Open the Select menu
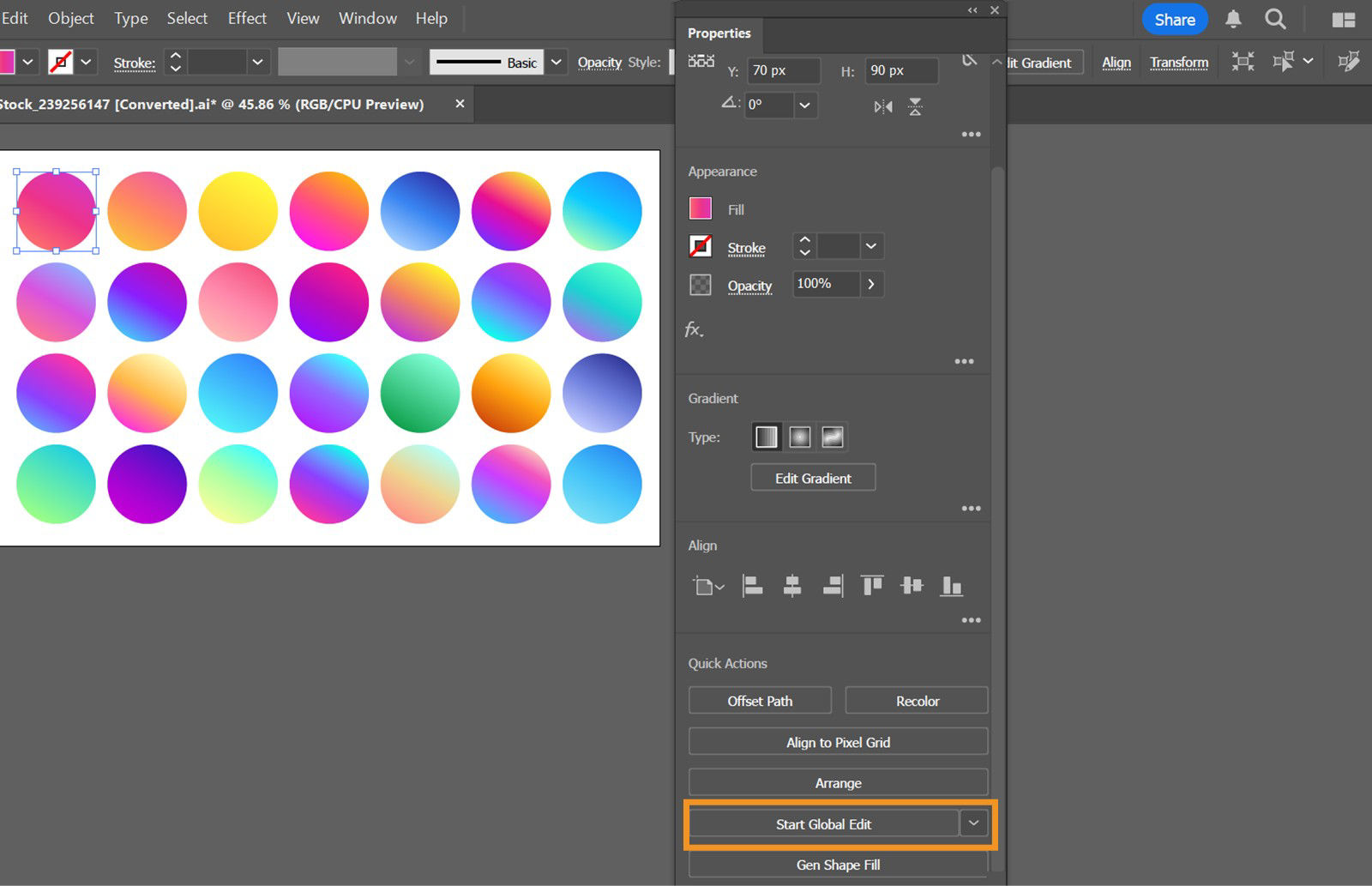 [x=187, y=18]
